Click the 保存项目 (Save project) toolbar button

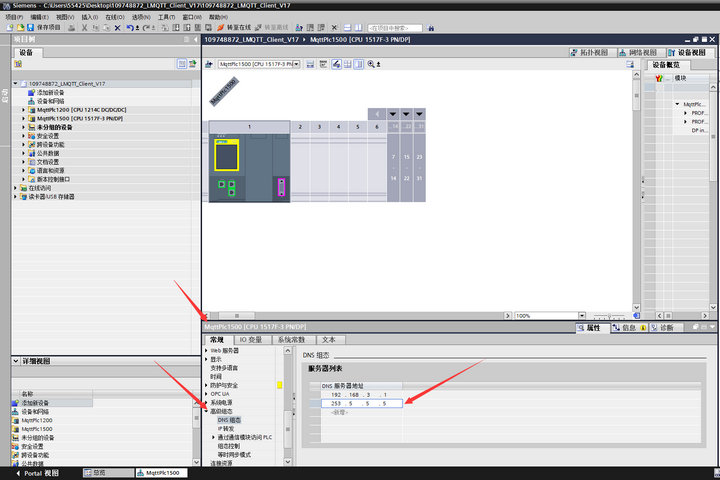pyautogui.click(x=43, y=28)
